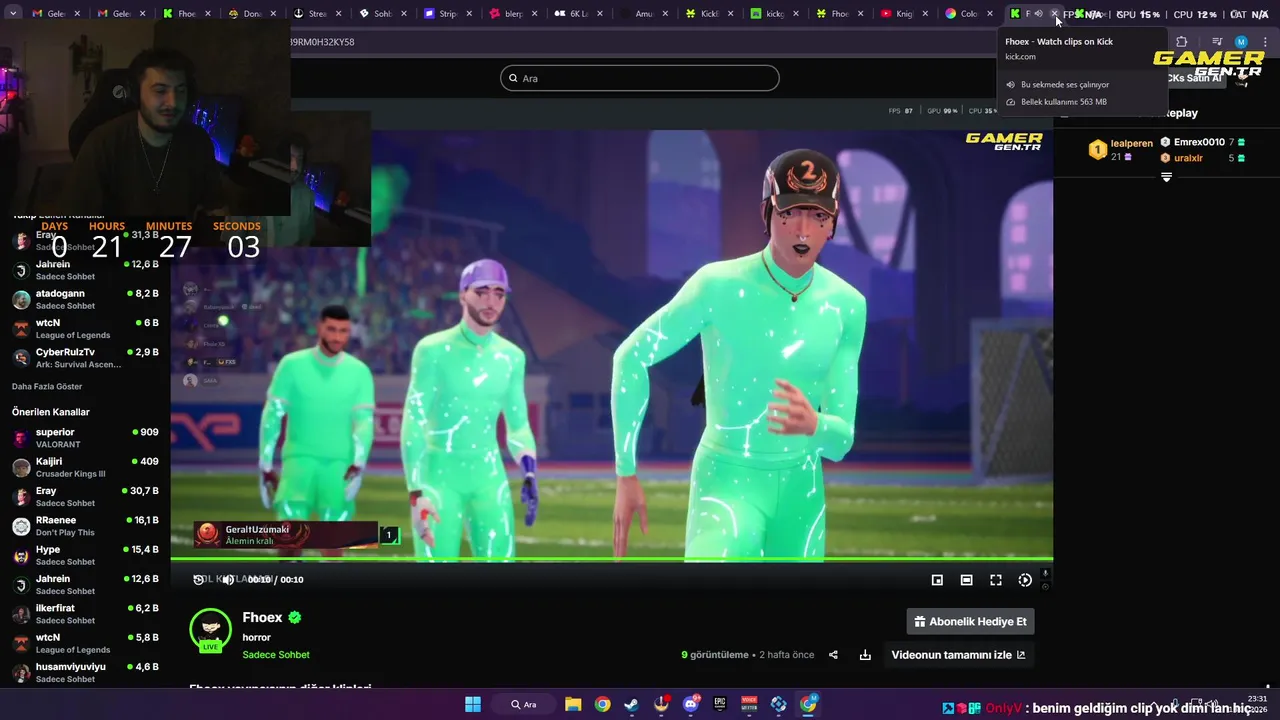Click 'Abonelik Hediye Et' button
Screen dimensions: 1280x720
[970, 621]
